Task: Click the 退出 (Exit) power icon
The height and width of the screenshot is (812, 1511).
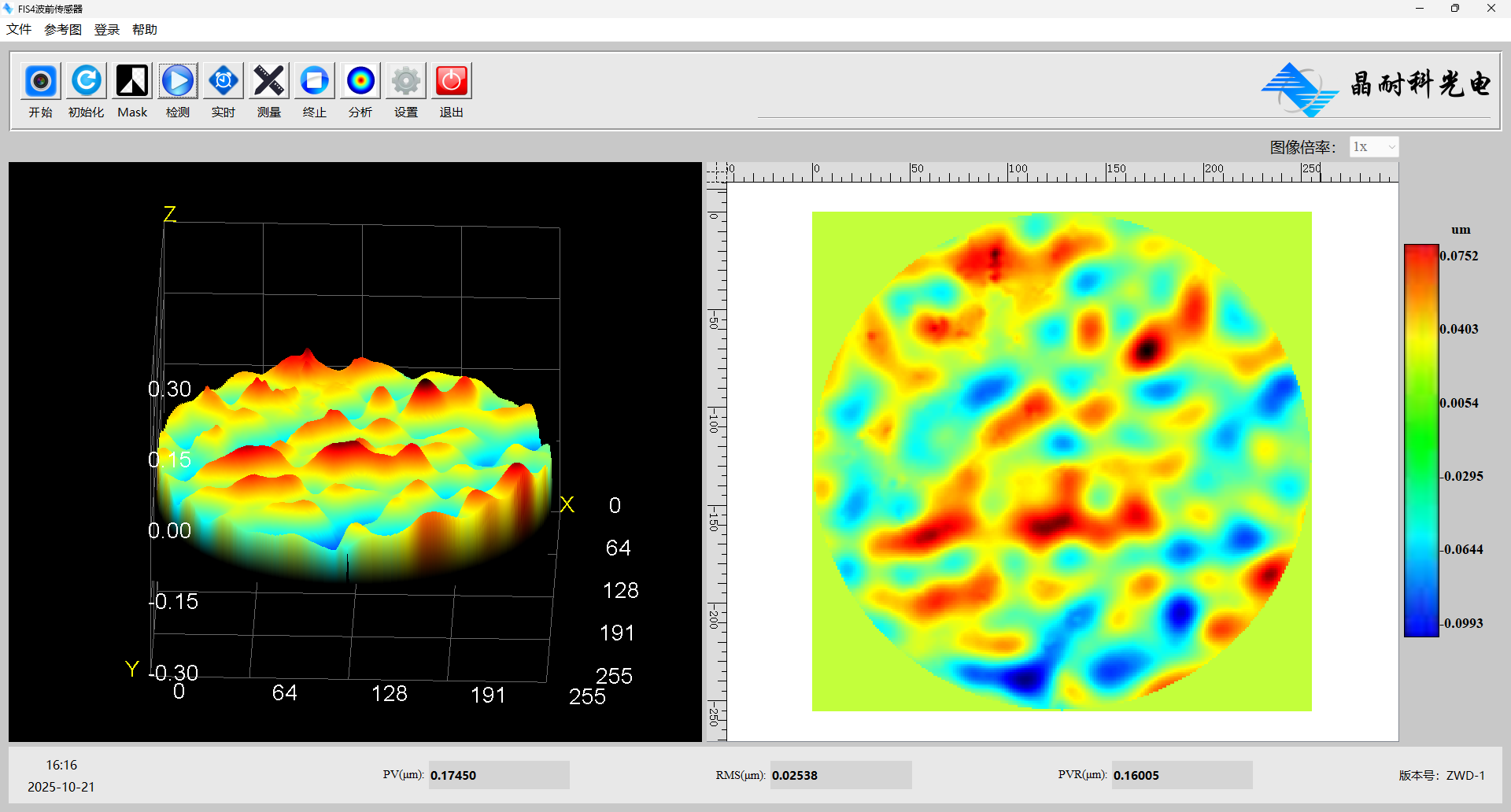Action: (x=452, y=81)
